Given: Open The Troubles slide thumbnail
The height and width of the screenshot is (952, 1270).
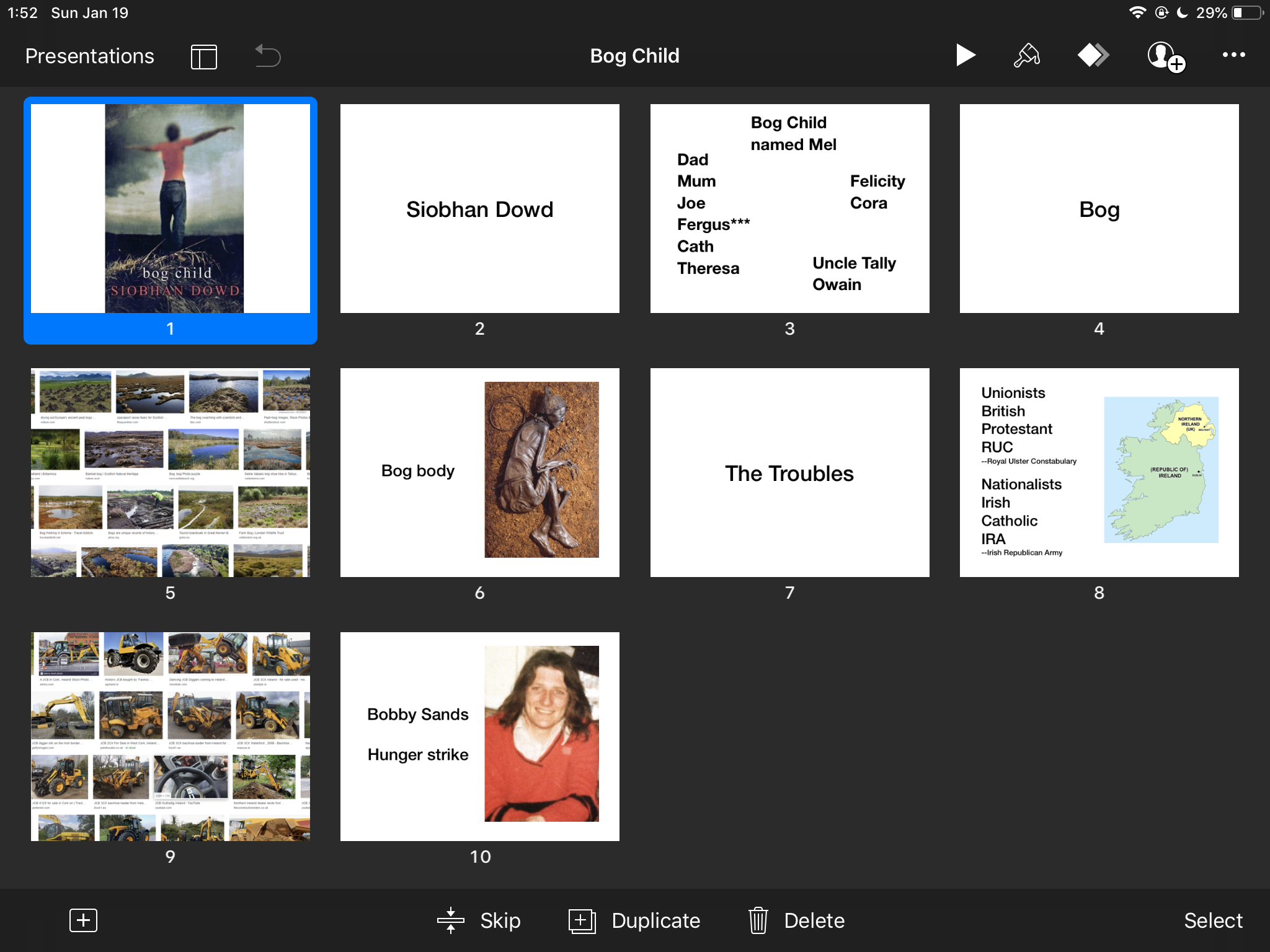Looking at the screenshot, I should (x=789, y=473).
